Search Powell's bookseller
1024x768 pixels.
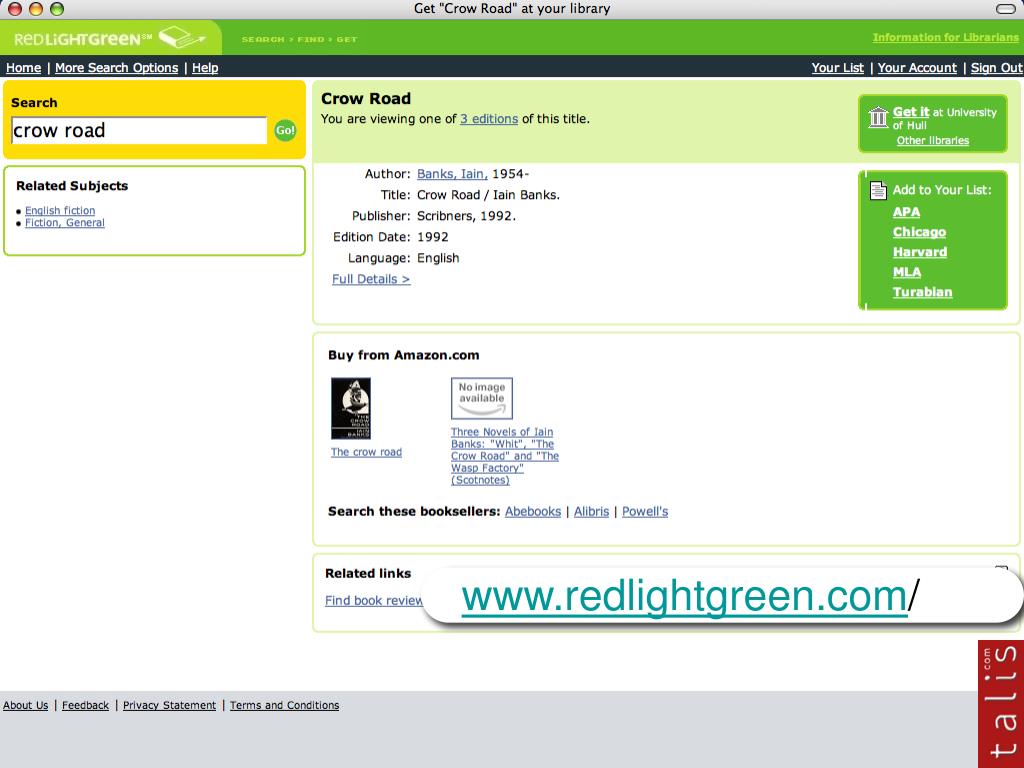[x=645, y=511]
